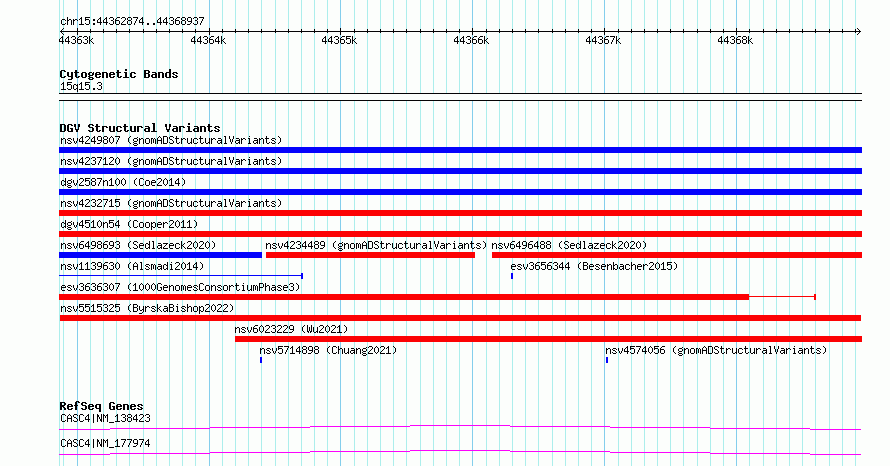This screenshot has width=890, height=466.
Task: Click the 44367k ruler tick label
Action: [x=603, y=40]
